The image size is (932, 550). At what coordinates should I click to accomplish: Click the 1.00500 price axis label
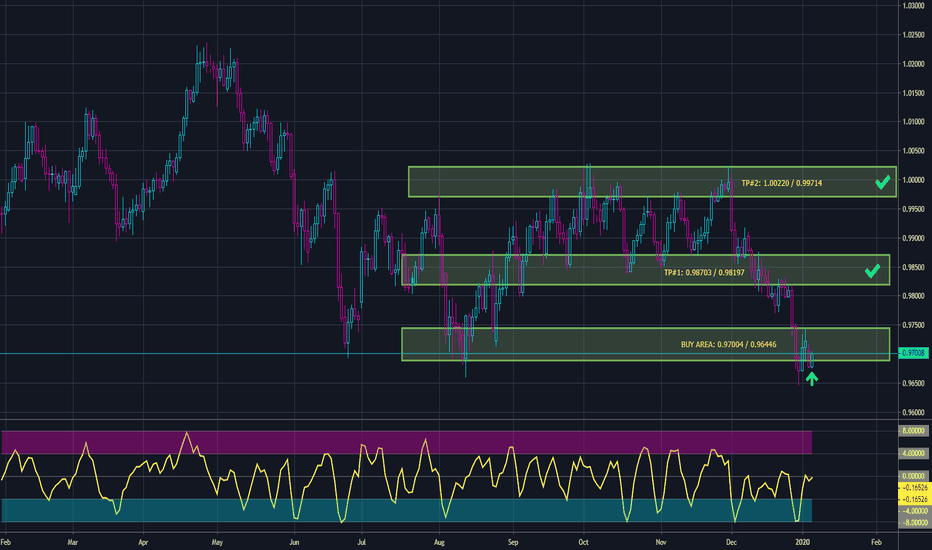pyautogui.click(x=914, y=151)
